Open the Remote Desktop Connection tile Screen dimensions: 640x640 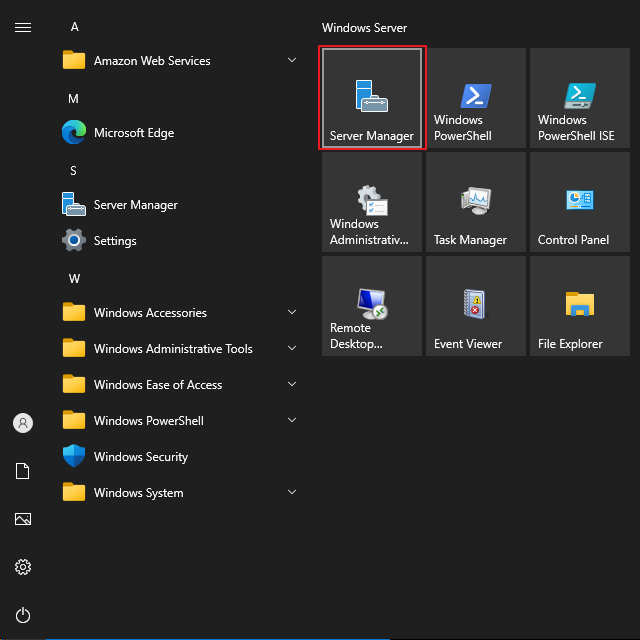click(371, 306)
